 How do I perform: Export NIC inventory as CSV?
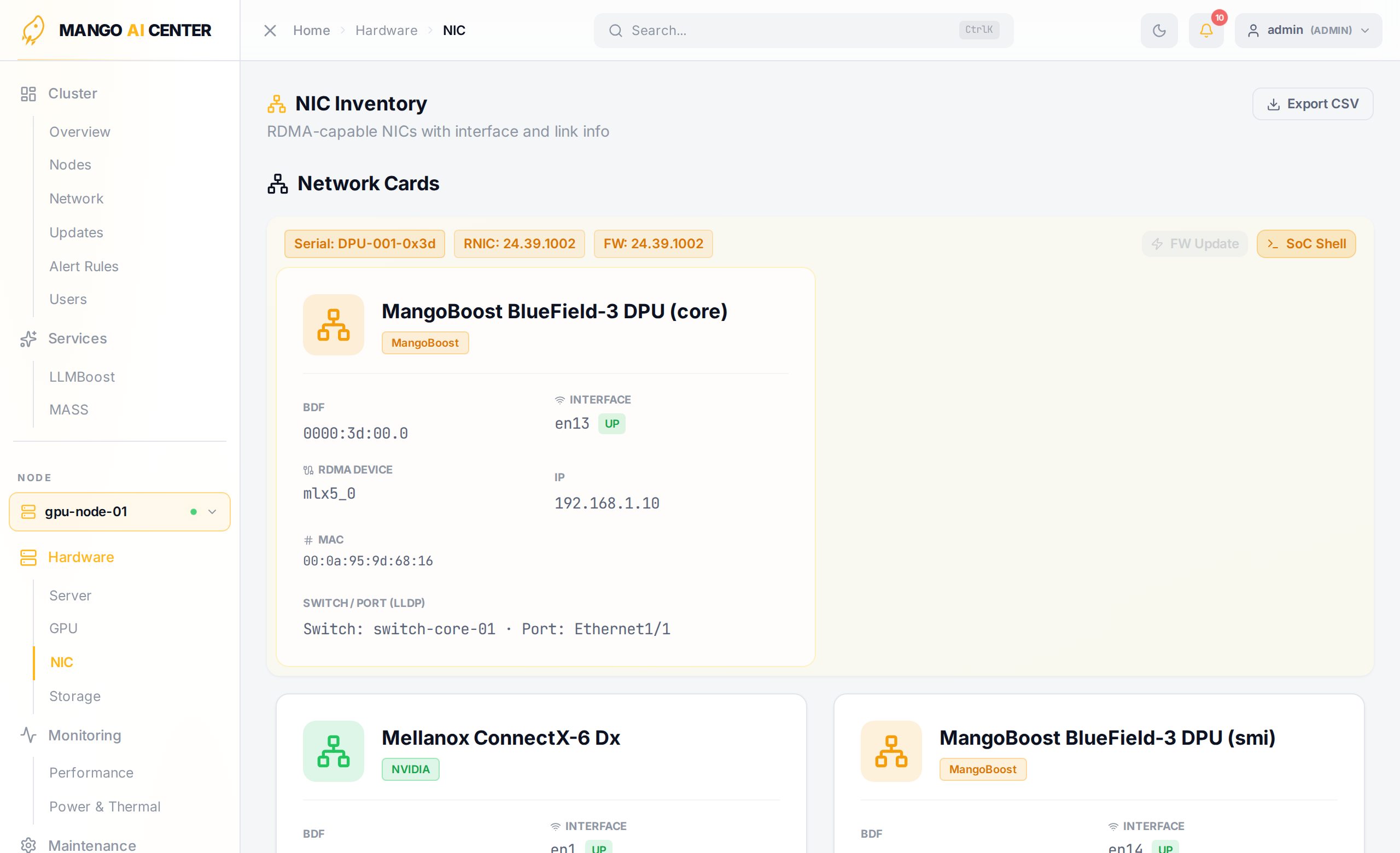click(1312, 103)
